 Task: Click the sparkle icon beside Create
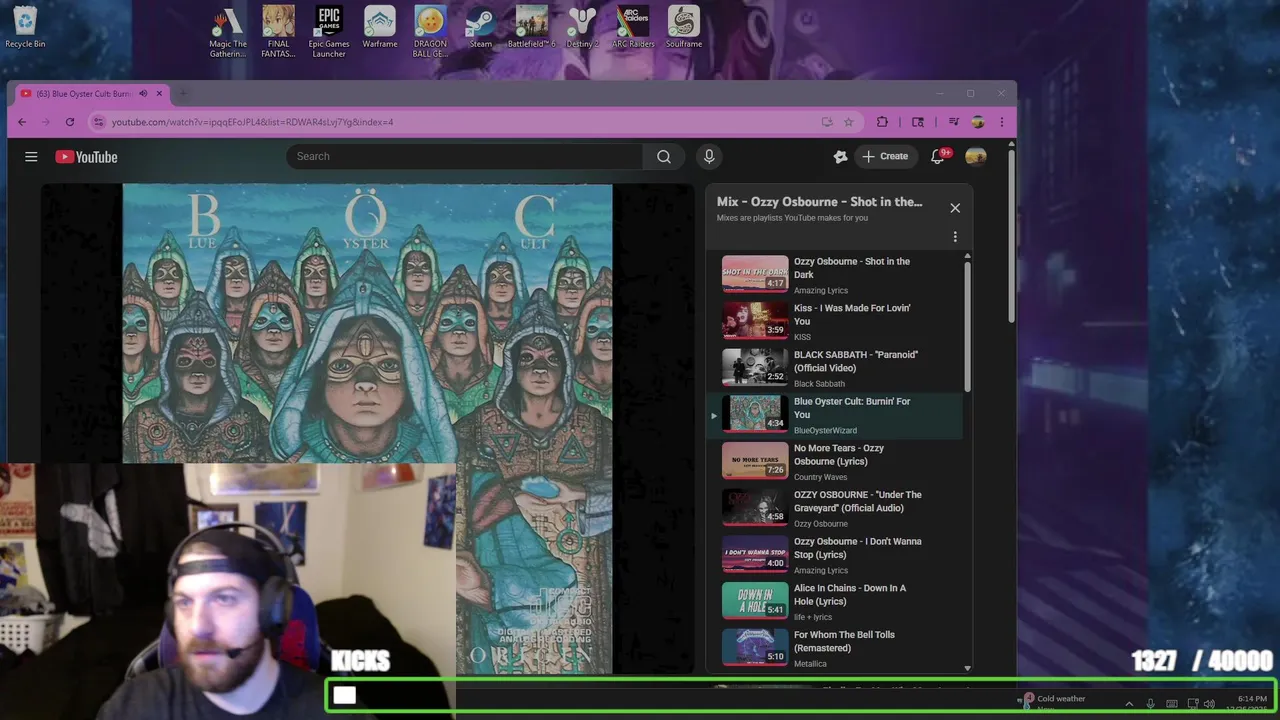(x=840, y=156)
